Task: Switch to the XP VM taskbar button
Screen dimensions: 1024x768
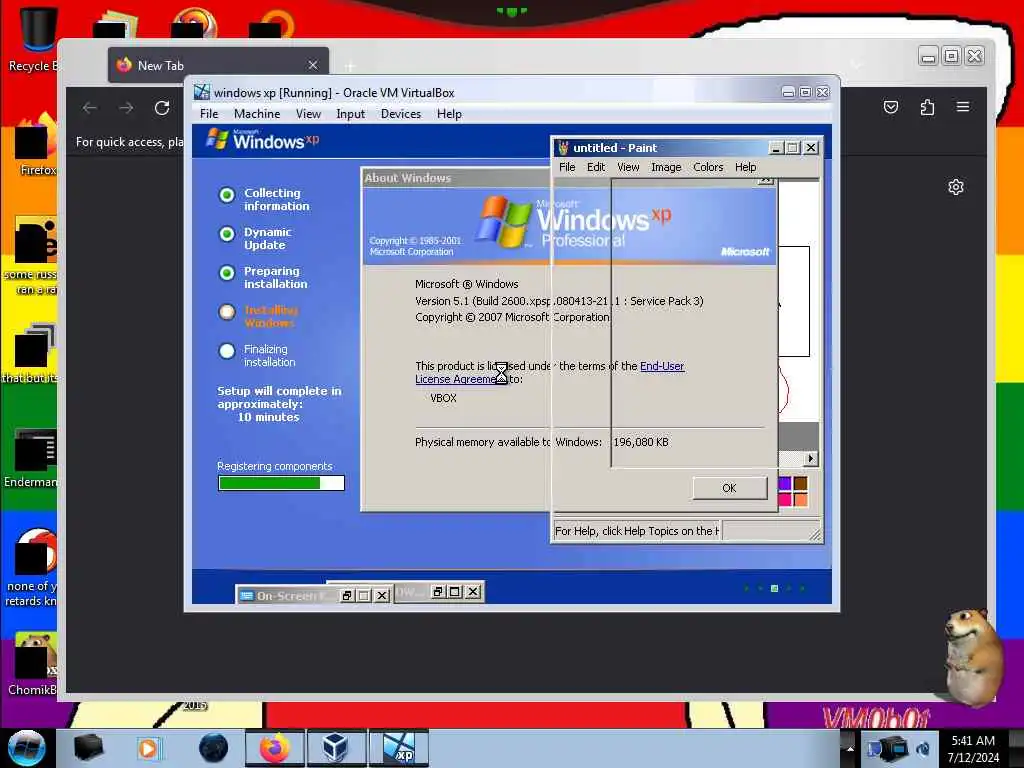Action: (x=399, y=748)
